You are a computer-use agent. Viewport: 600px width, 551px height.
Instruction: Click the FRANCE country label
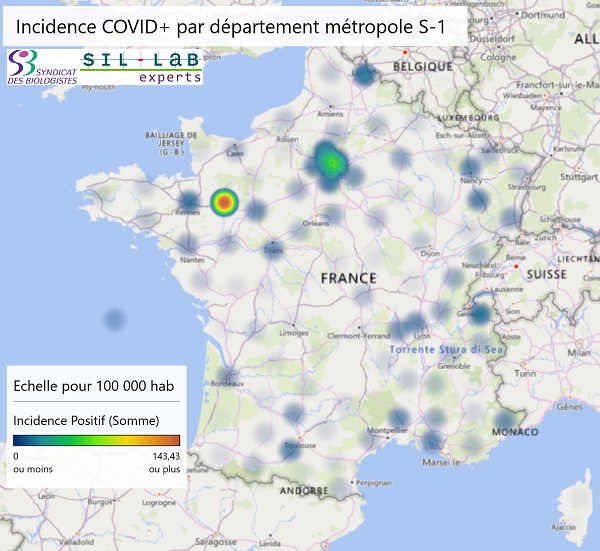(x=348, y=277)
